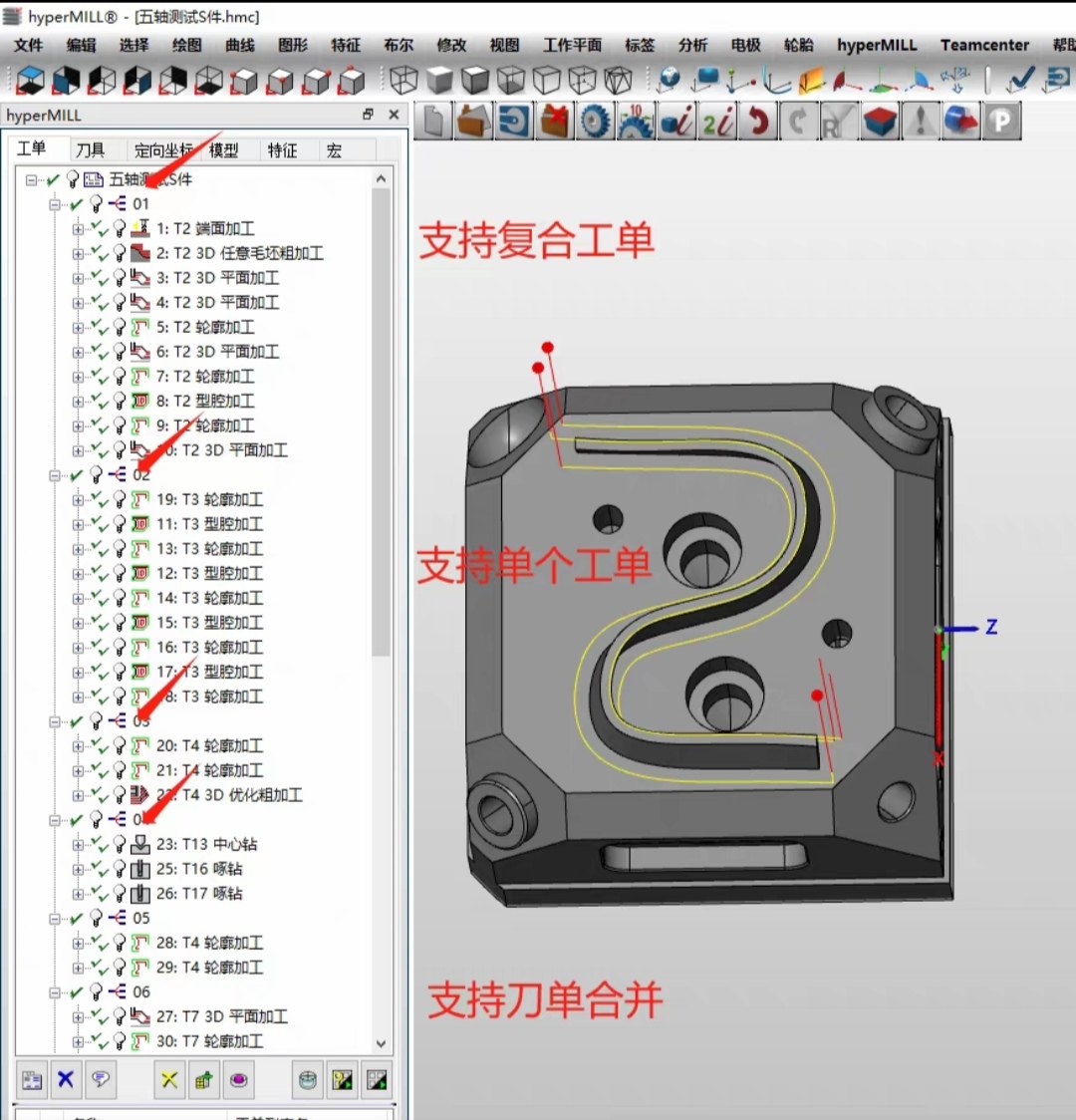Toggle the lightbulb next to '23: T13 中心钻'

[118, 845]
